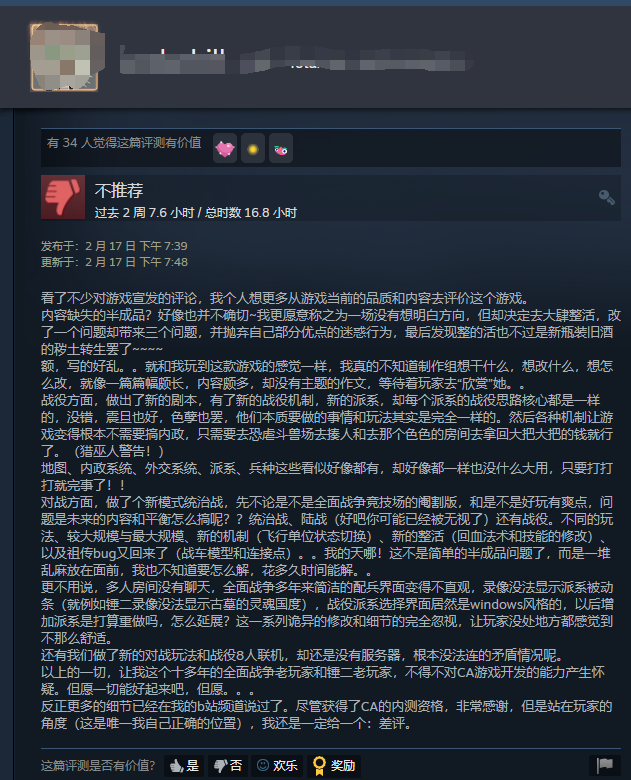
Task: Click the product key icon
Action: 606,197
